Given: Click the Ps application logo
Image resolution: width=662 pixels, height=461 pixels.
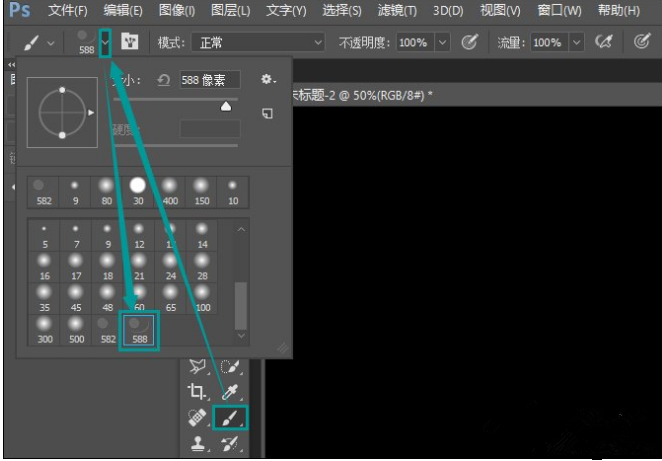Looking at the screenshot, I should click(19, 10).
